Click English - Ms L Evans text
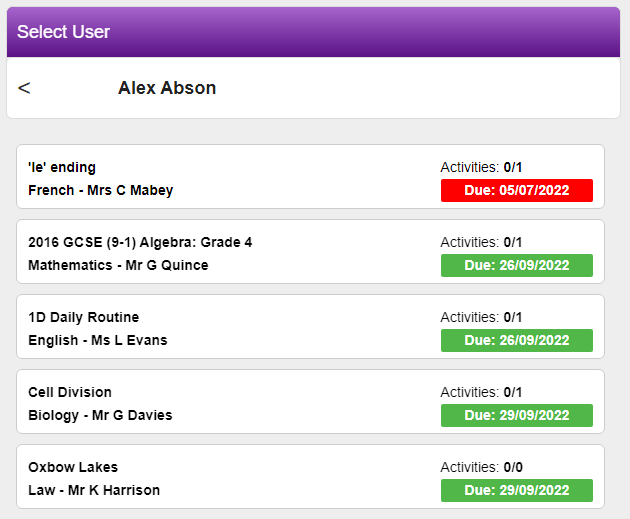 click(x=98, y=340)
